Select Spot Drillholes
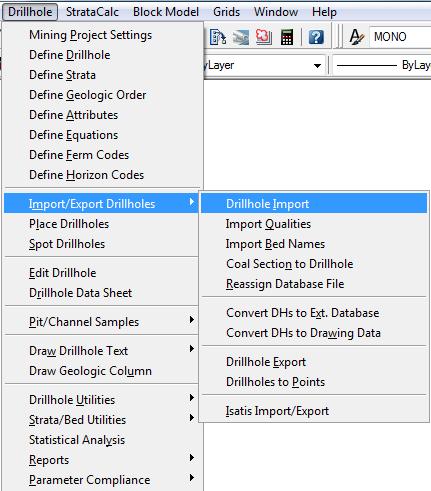 click(x=102, y=244)
